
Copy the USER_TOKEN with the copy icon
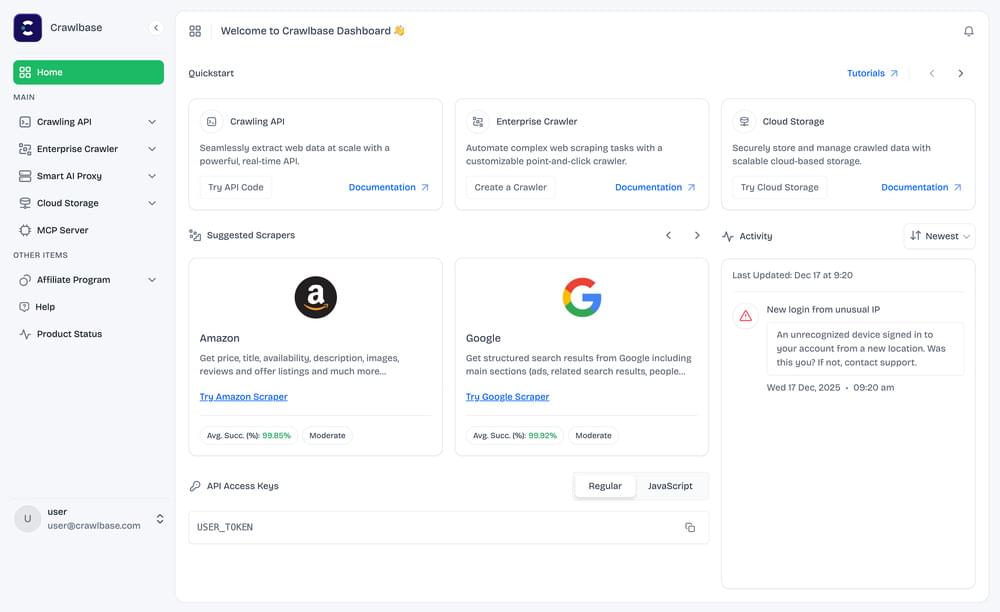[x=690, y=527]
